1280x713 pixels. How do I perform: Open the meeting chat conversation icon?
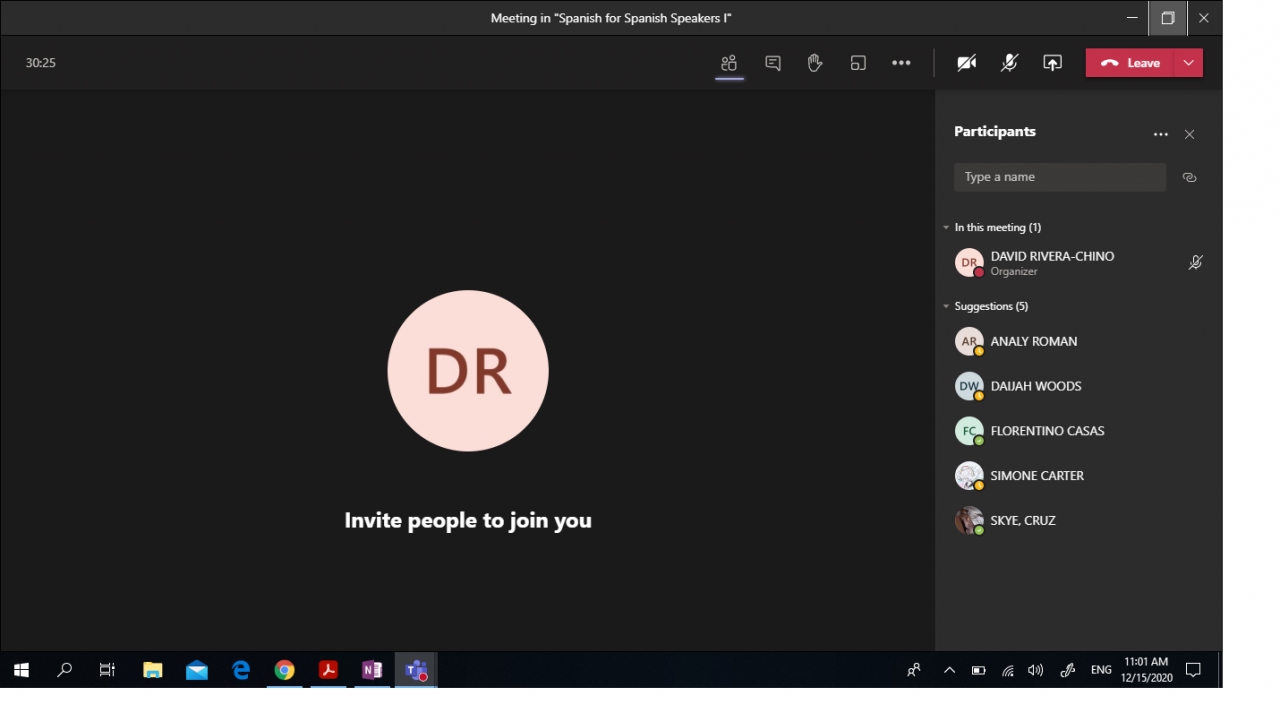[773, 63]
